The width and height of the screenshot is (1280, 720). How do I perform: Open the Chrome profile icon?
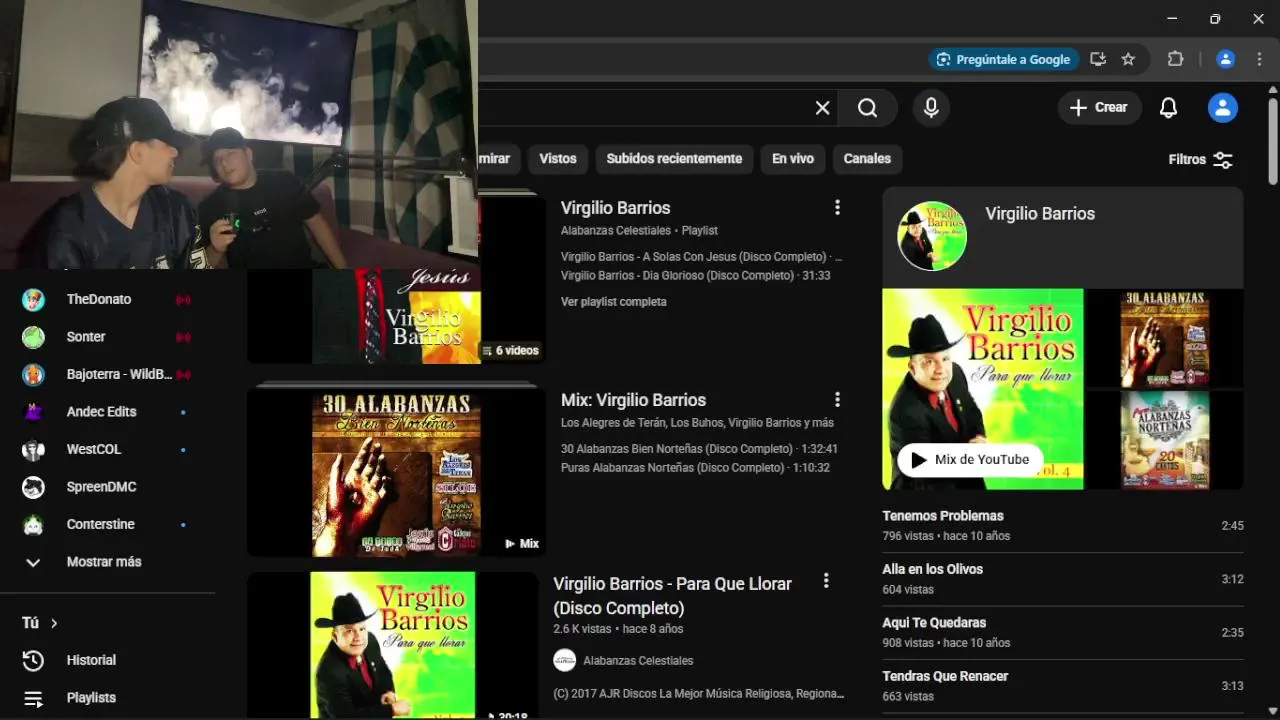pos(1225,59)
